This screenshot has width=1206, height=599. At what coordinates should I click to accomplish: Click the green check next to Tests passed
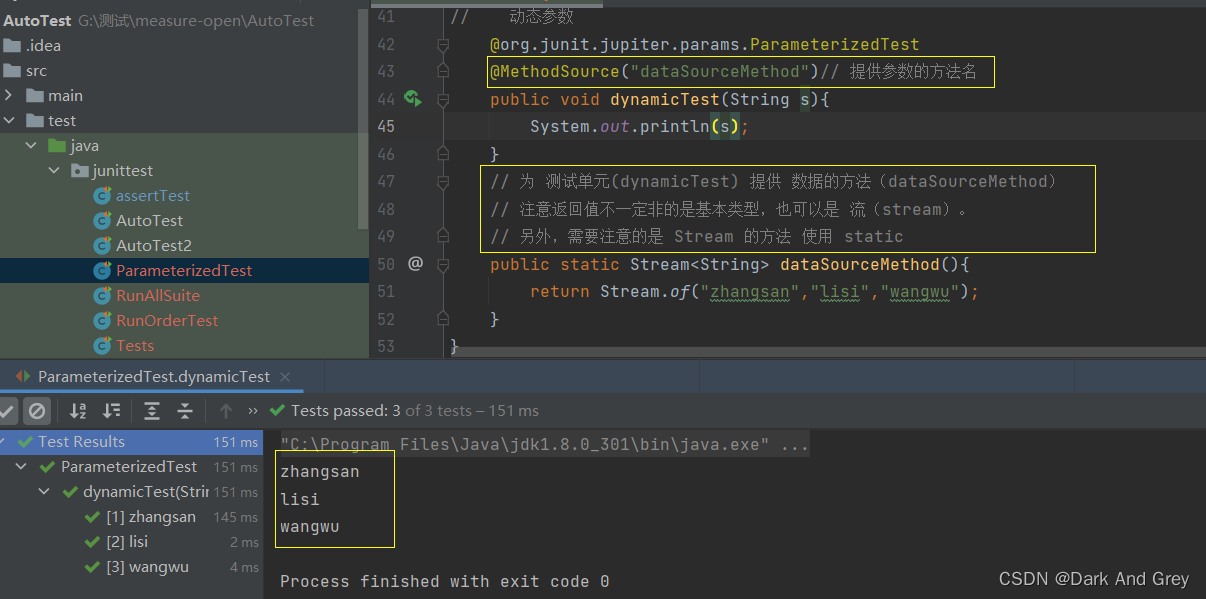pyautogui.click(x=277, y=411)
